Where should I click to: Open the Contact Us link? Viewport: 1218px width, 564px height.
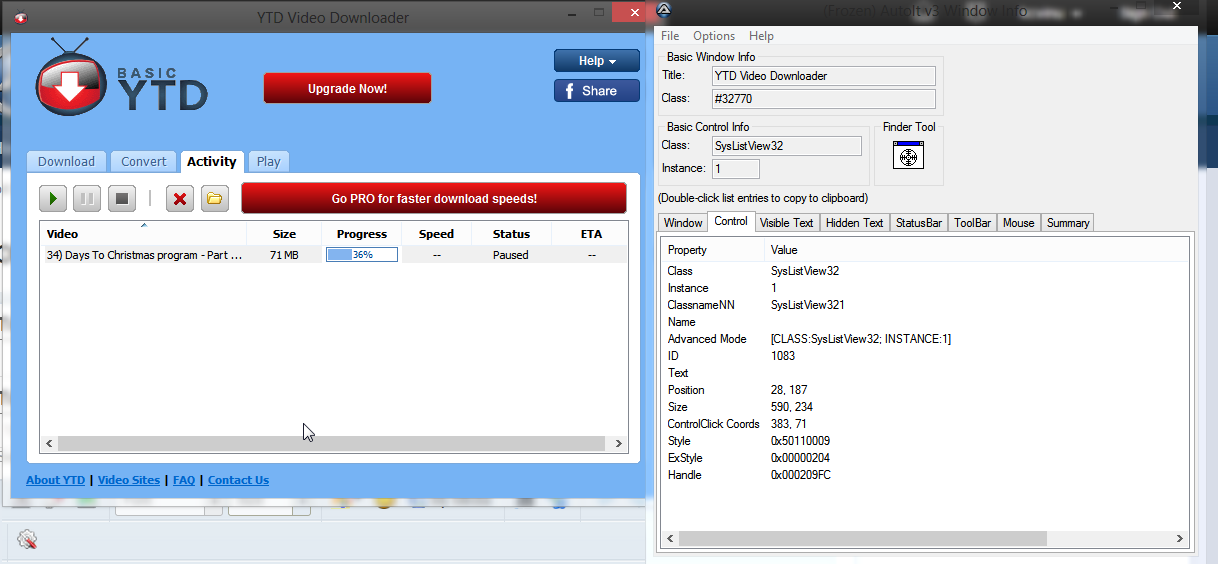click(x=238, y=480)
